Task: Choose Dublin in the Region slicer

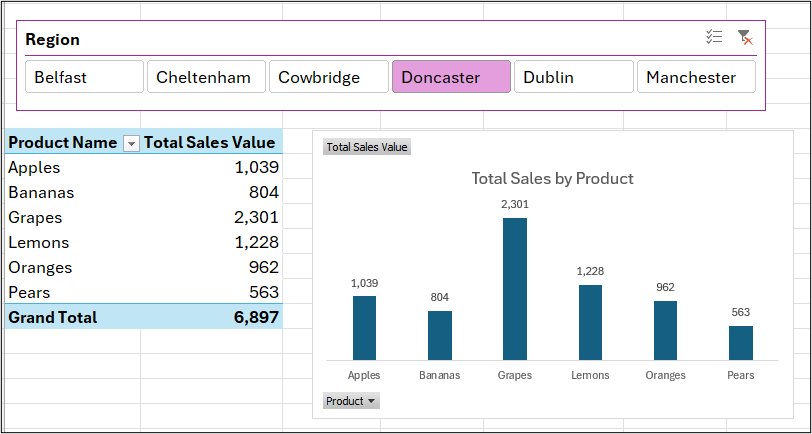Action: coord(573,77)
